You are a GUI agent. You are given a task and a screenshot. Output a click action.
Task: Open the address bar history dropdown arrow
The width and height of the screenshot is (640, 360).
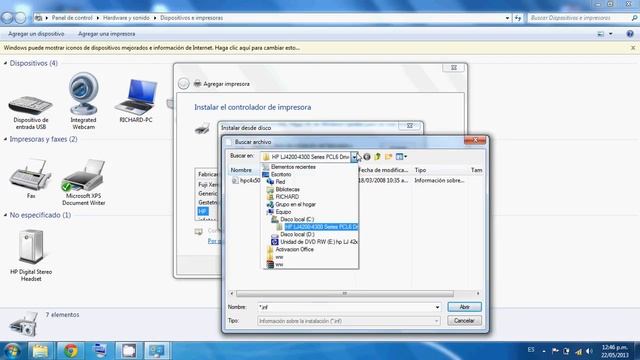pos(507,18)
